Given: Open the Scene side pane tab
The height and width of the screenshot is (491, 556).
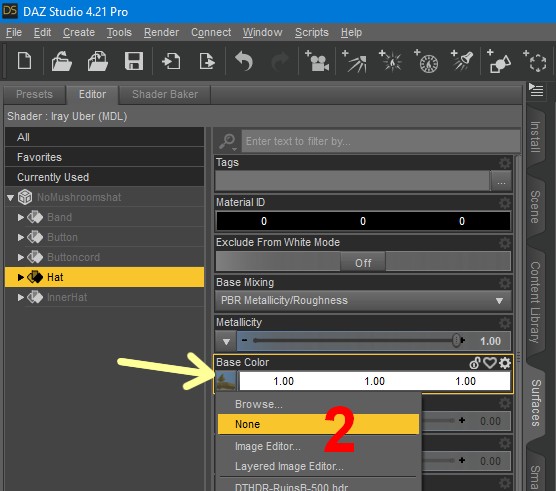Looking at the screenshot, I should coord(535,207).
